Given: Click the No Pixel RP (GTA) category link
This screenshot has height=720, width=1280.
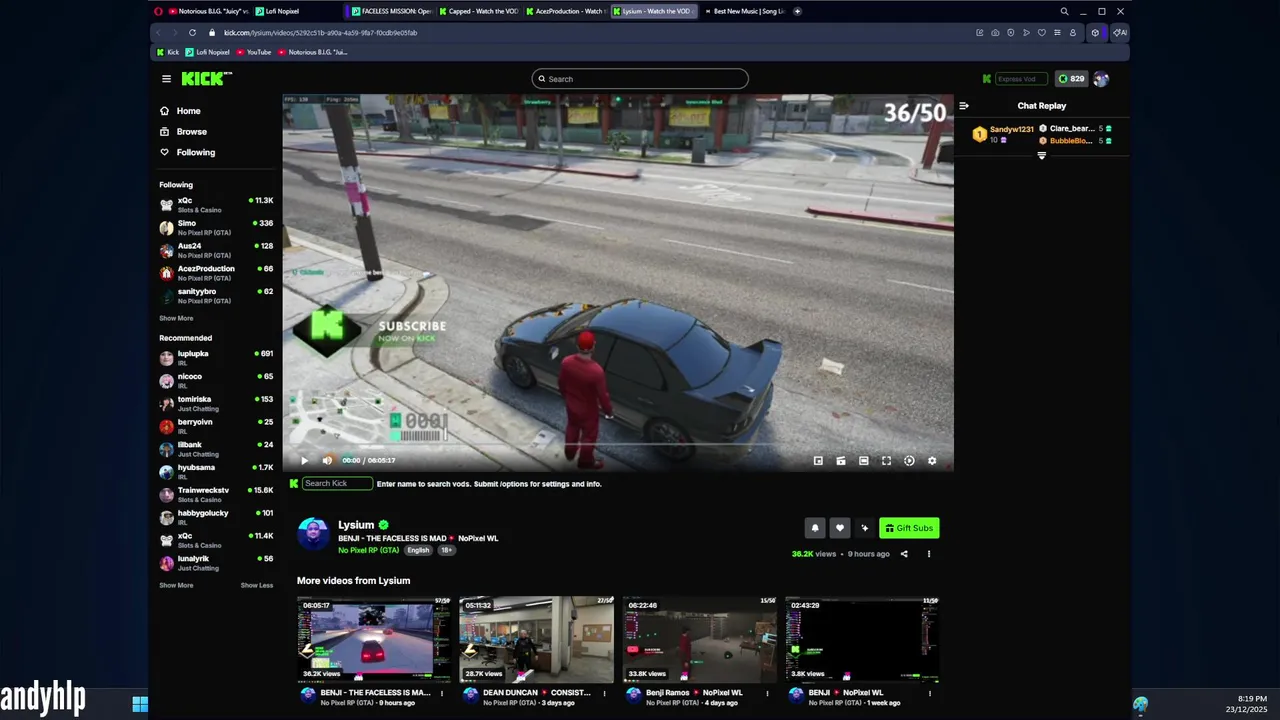Looking at the screenshot, I should pyautogui.click(x=368, y=550).
